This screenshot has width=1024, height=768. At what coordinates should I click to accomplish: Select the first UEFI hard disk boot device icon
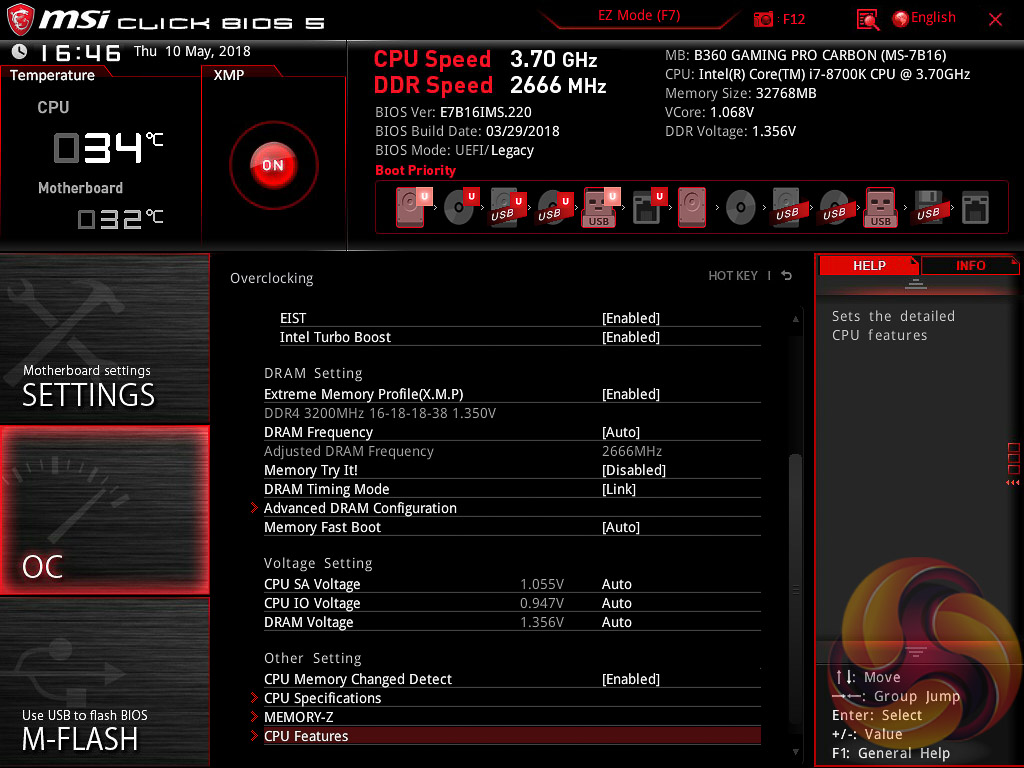[x=413, y=207]
